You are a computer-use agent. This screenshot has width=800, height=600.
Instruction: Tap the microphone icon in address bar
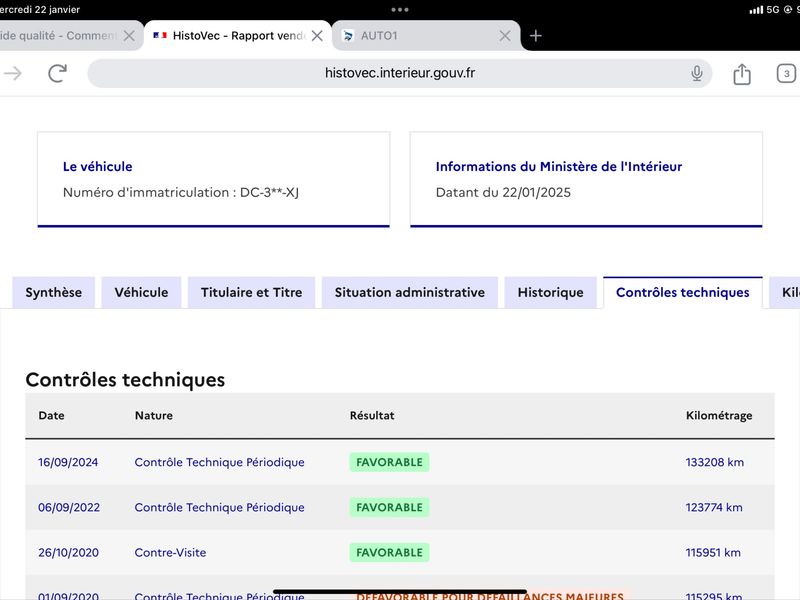pos(696,73)
